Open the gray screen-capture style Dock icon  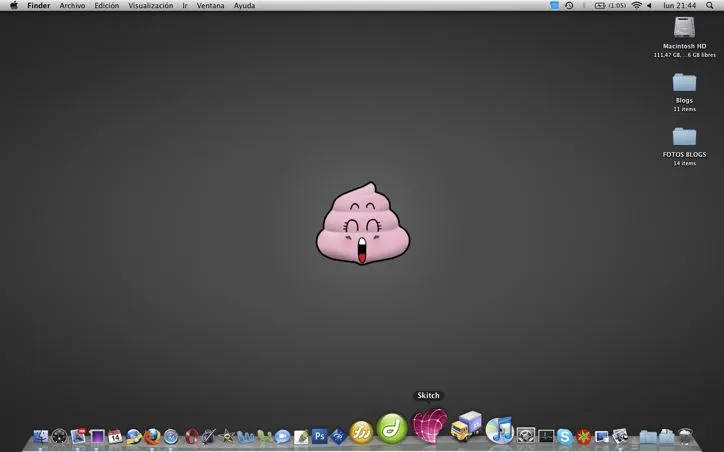[525, 436]
